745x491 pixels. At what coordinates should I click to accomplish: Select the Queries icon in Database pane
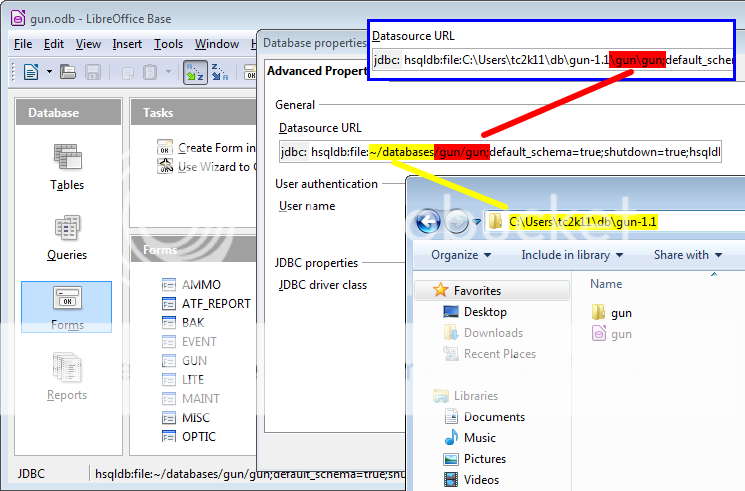point(67,236)
